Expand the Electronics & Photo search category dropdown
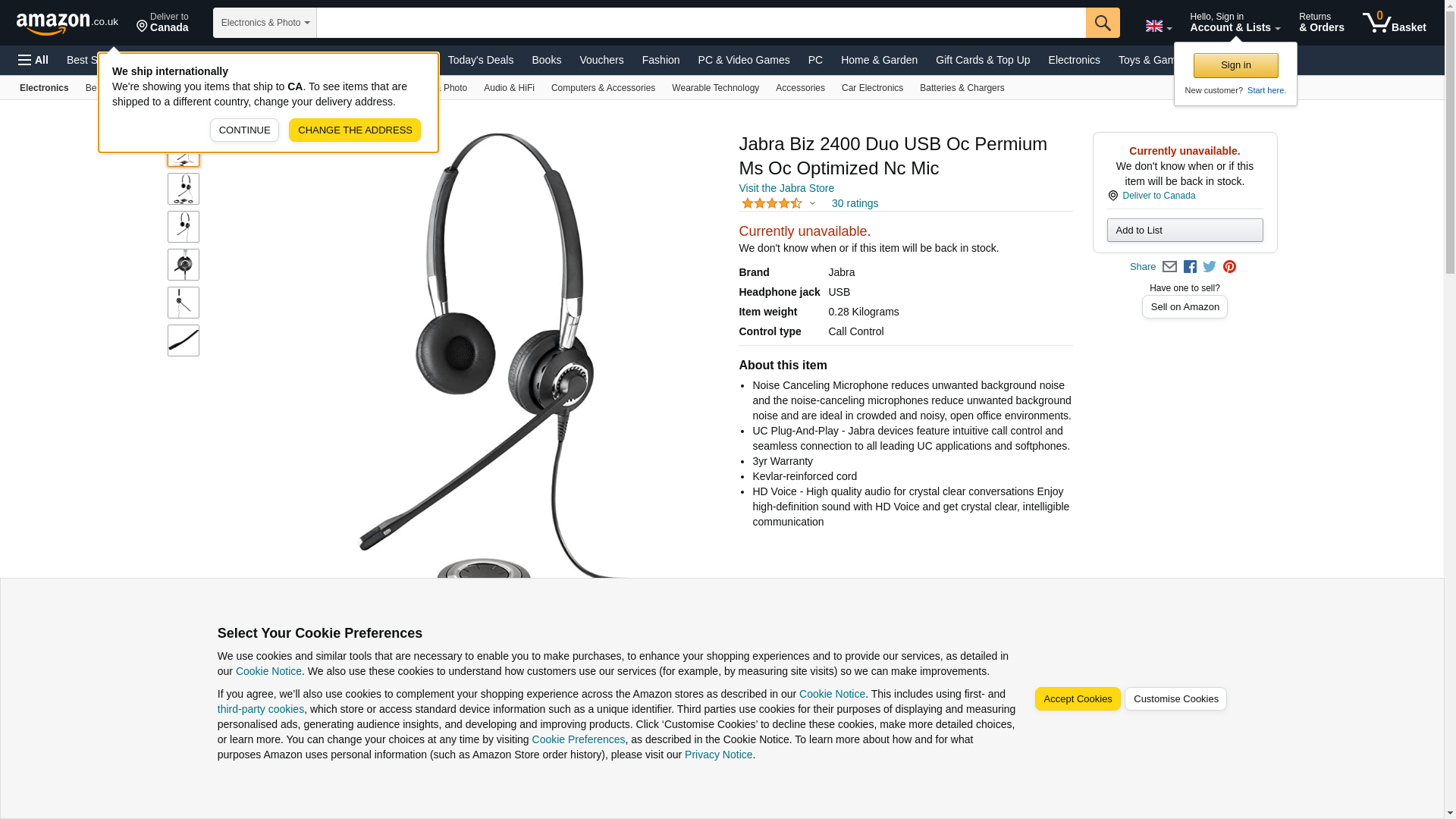This screenshot has width=1456, height=819. 265,23
